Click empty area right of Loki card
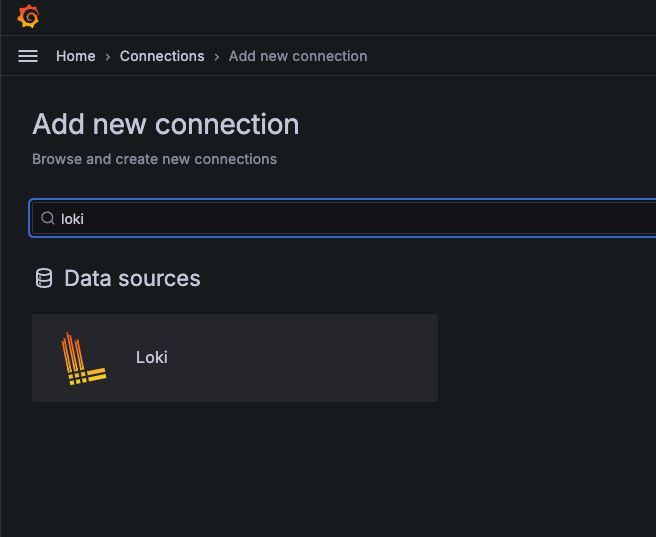The height and width of the screenshot is (537, 656). [x=544, y=358]
